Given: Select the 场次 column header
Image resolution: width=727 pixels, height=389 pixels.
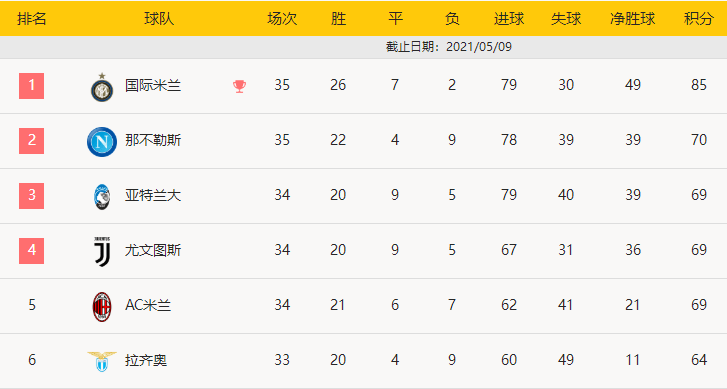Looking at the screenshot, I should pos(282,19).
